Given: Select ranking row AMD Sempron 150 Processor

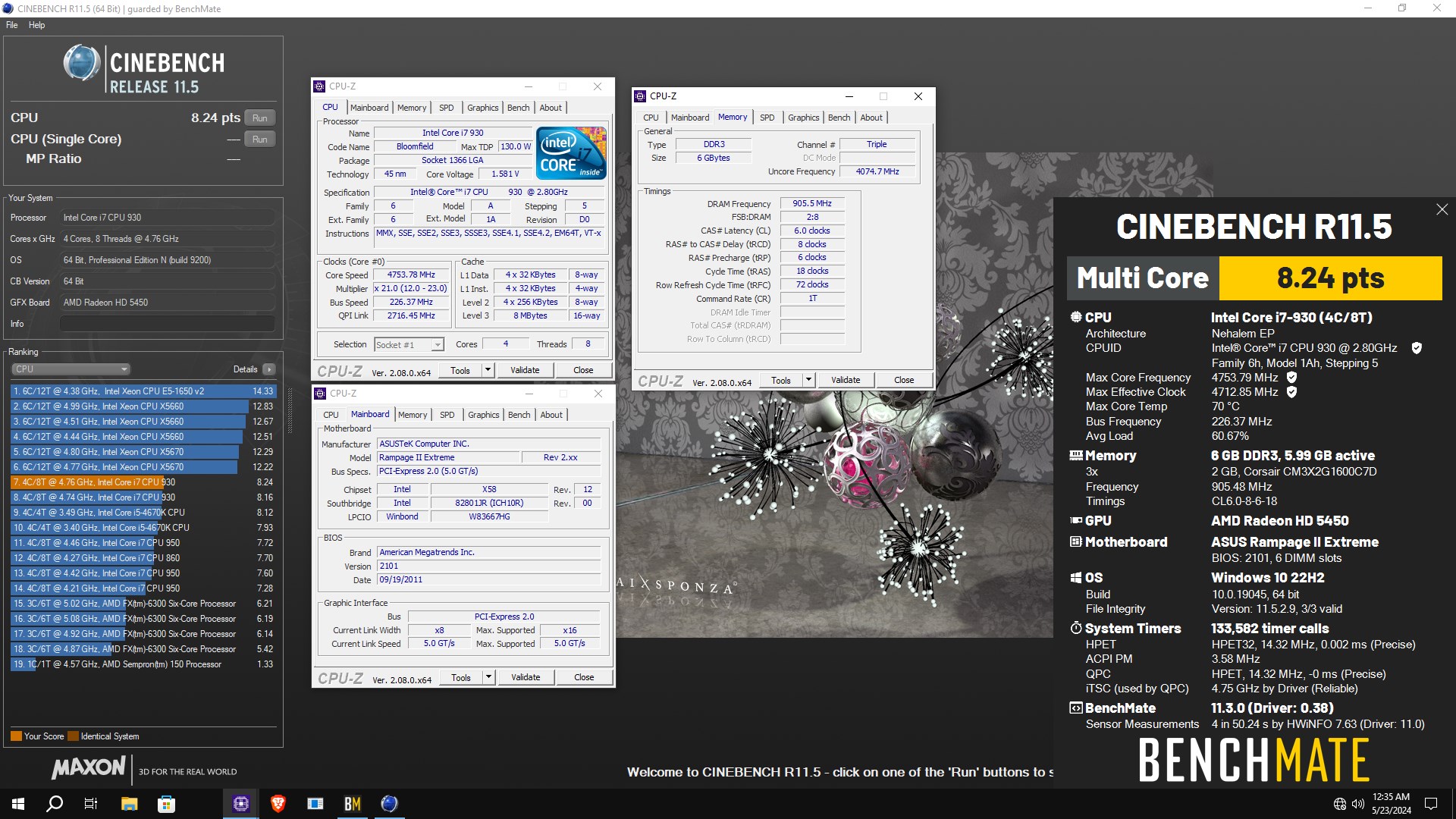Looking at the screenshot, I should (x=144, y=664).
